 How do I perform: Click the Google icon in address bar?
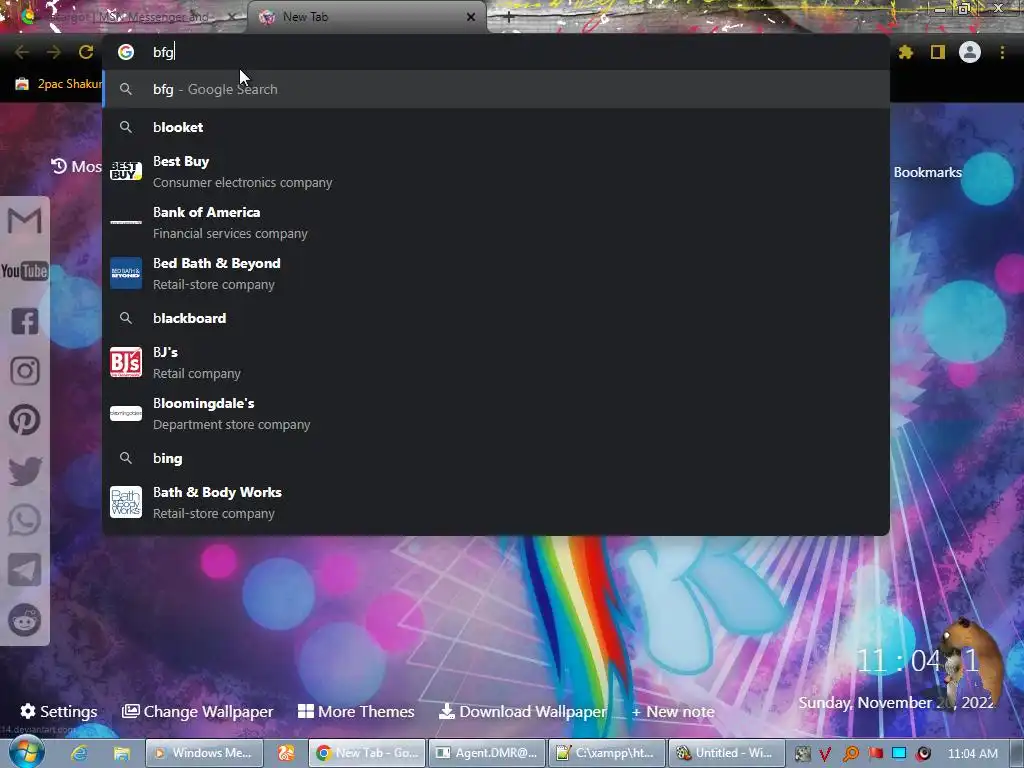126,52
